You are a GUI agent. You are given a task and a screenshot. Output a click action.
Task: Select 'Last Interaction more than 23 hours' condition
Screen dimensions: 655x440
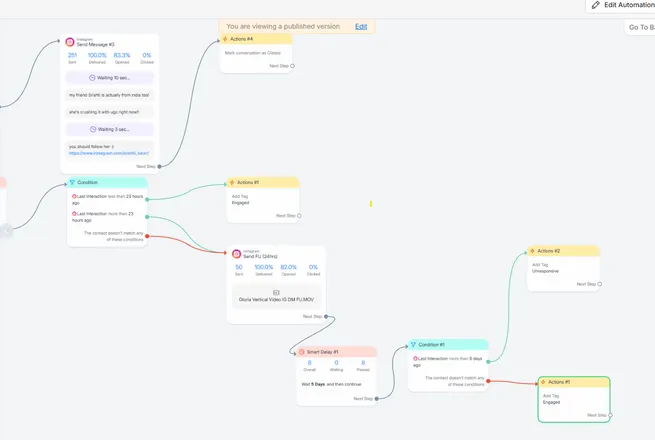tap(103, 216)
